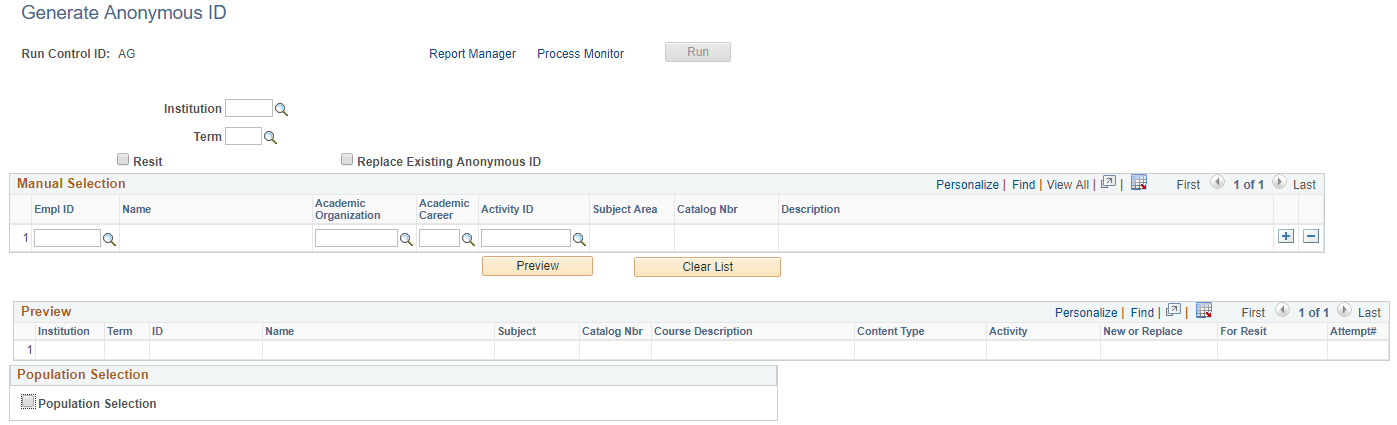
Task: Enable the Resit checkbox
Action: pyautogui.click(x=123, y=159)
